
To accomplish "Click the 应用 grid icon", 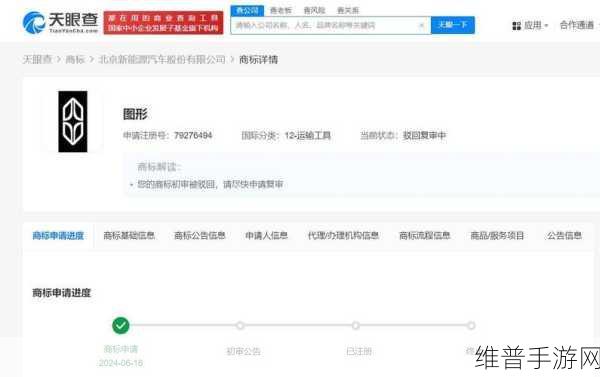I will (x=517, y=26).
